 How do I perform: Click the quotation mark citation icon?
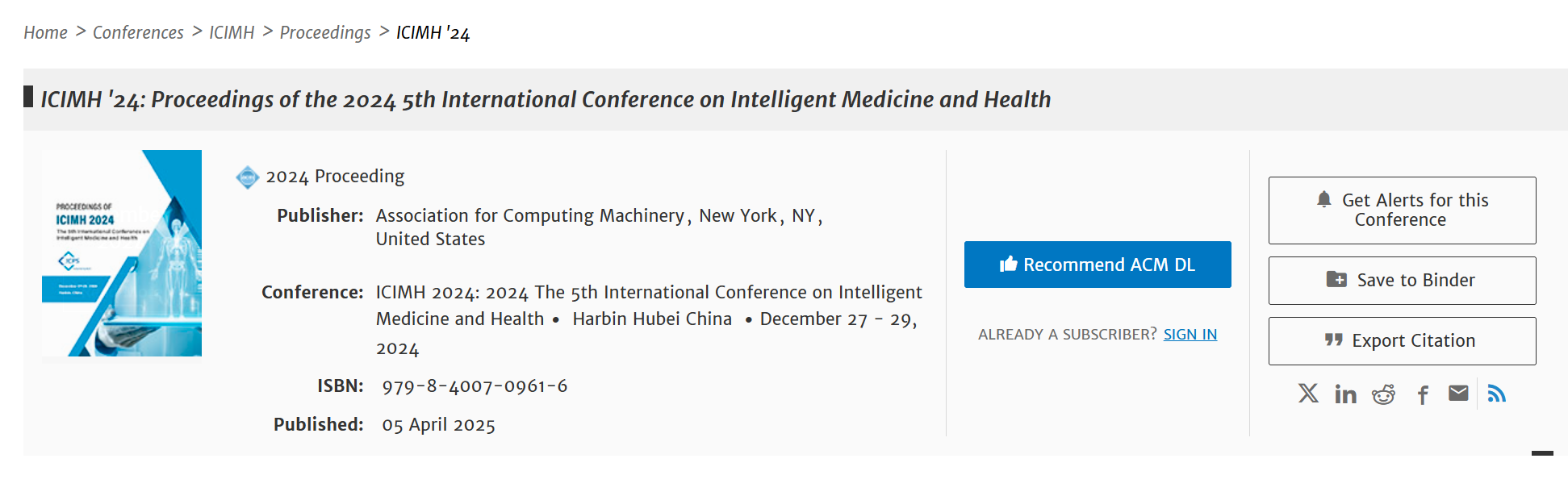click(x=1333, y=340)
